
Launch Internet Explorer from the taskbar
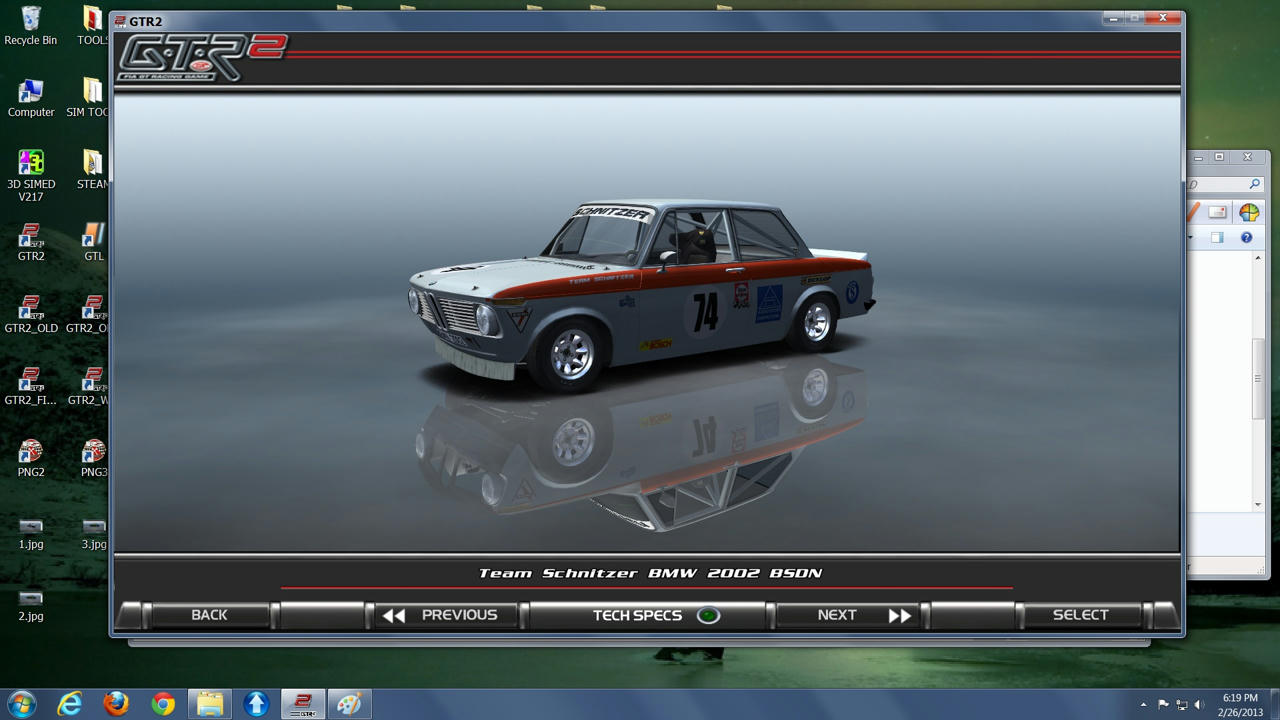click(69, 704)
